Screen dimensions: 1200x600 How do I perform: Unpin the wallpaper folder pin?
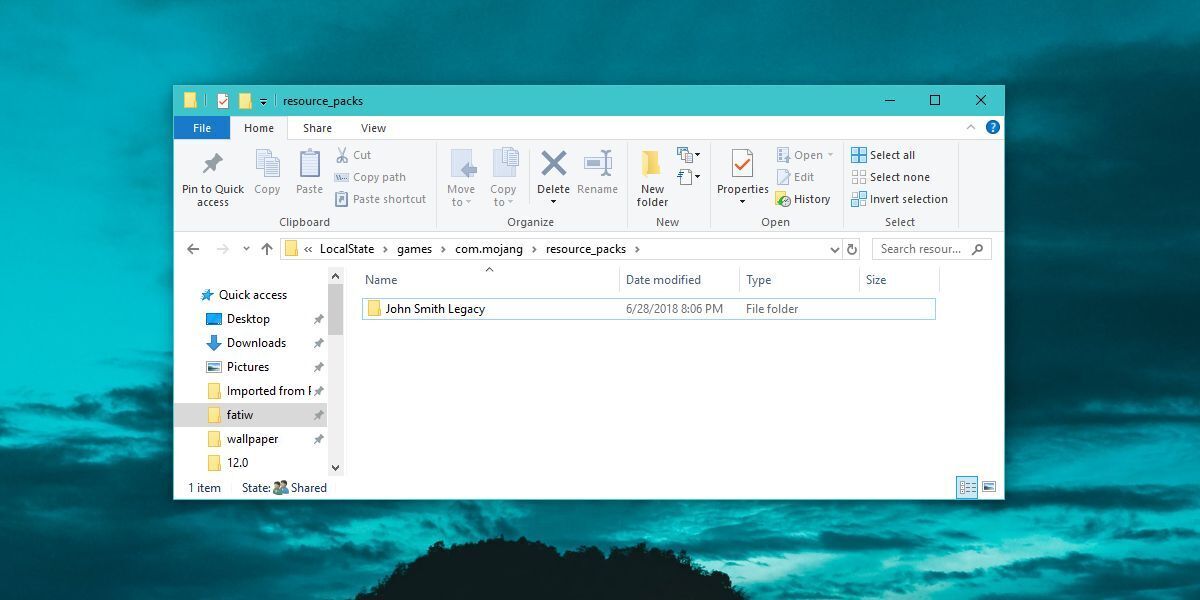pyautogui.click(x=317, y=439)
